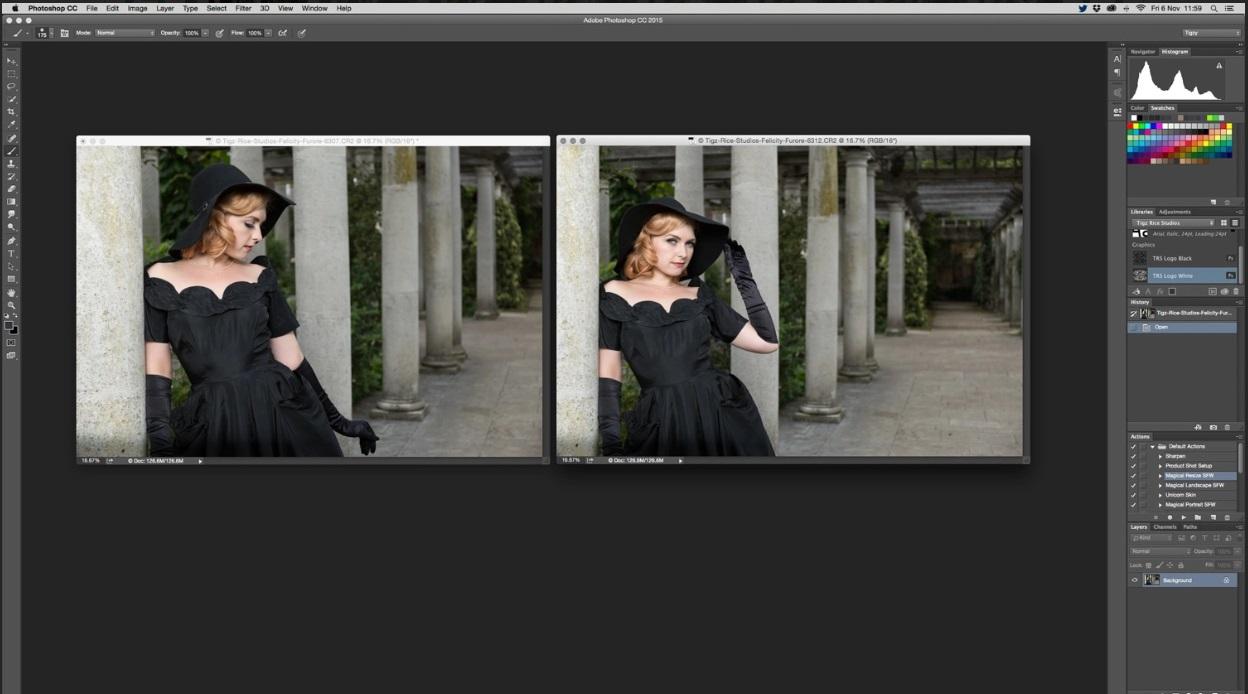
Task: Select the Pen tool
Action: [x=12, y=241]
